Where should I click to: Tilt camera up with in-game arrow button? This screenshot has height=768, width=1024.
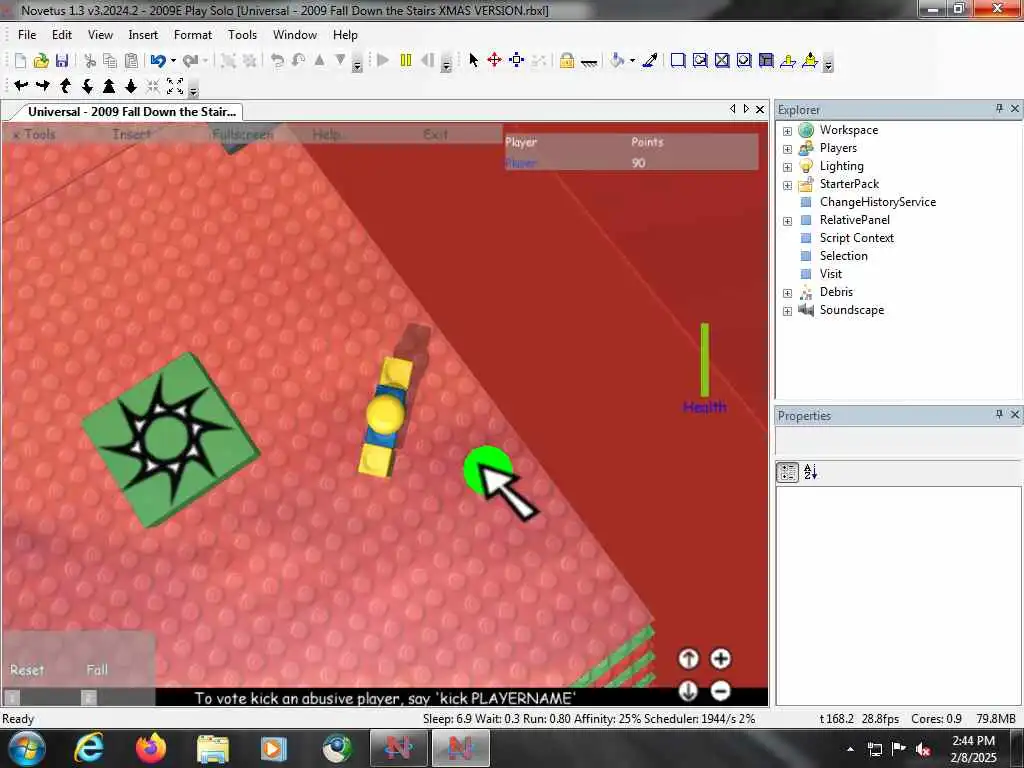[688, 659]
